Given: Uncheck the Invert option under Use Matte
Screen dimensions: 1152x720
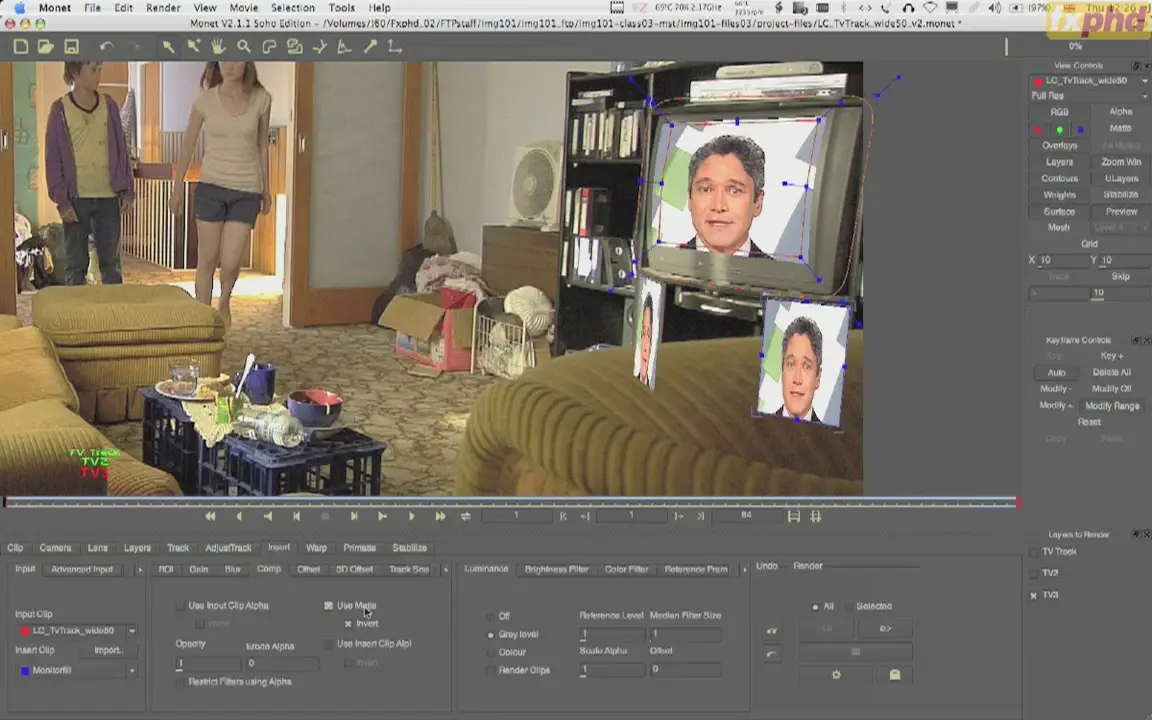Looking at the screenshot, I should pyautogui.click(x=348, y=624).
